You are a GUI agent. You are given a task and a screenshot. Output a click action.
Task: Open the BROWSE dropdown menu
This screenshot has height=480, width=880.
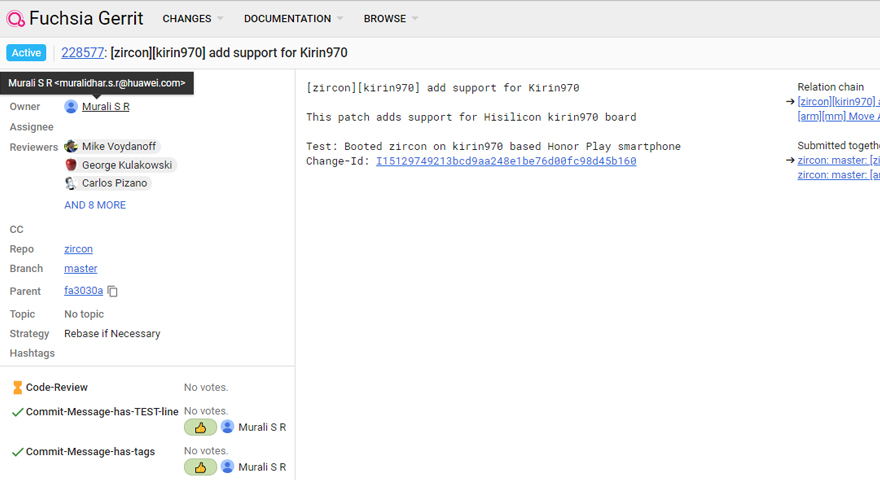click(x=390, y=19)
